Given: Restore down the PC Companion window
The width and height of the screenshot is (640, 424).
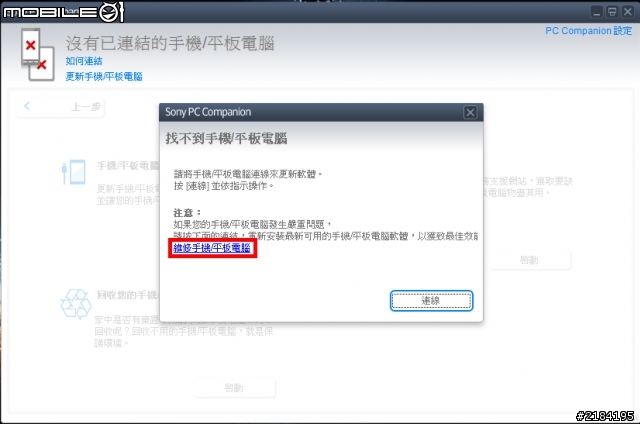Looking at the screenshot, I should tap(612, 12).
